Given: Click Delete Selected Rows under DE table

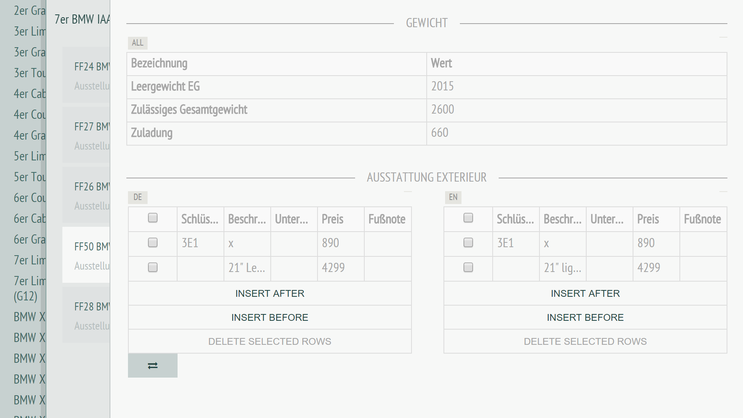Looking at the screenshot, I should coord(269,342).
